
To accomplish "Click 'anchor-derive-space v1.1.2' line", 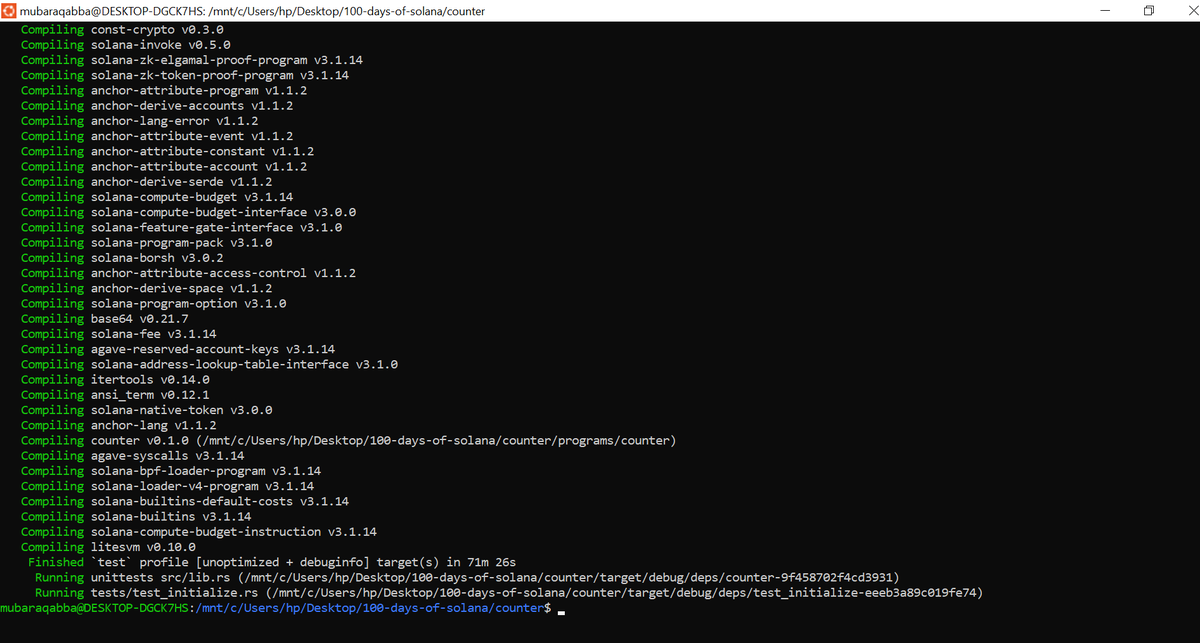I will (147, 288).
